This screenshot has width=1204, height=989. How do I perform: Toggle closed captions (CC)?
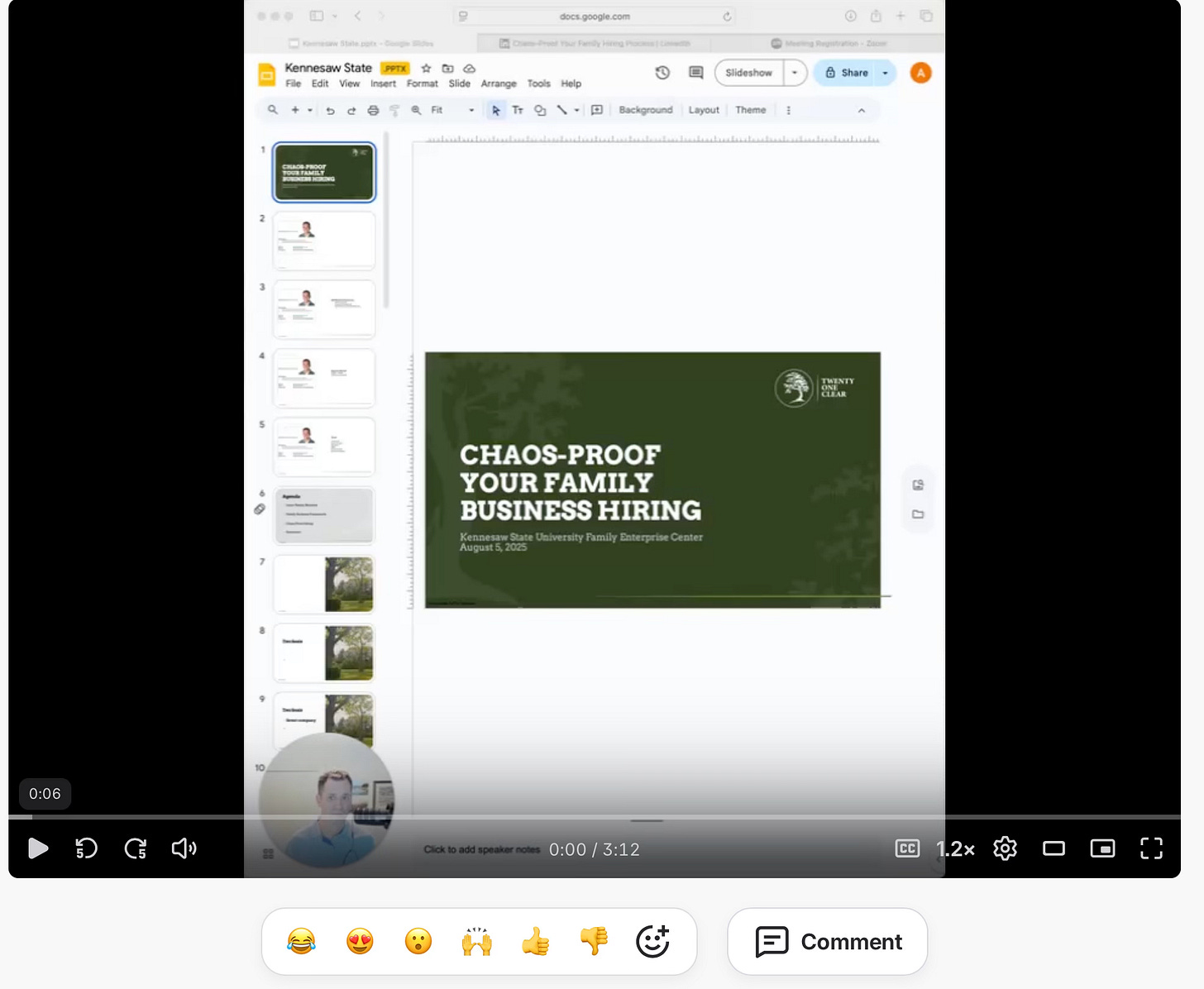click(907, 848)
